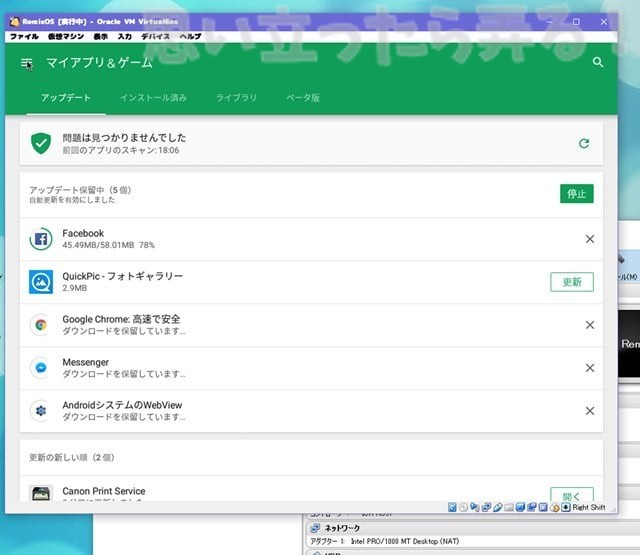Click the 停止 button to stop updates
The width and height of the screenshot is (640, 555).
click(577, 194)
